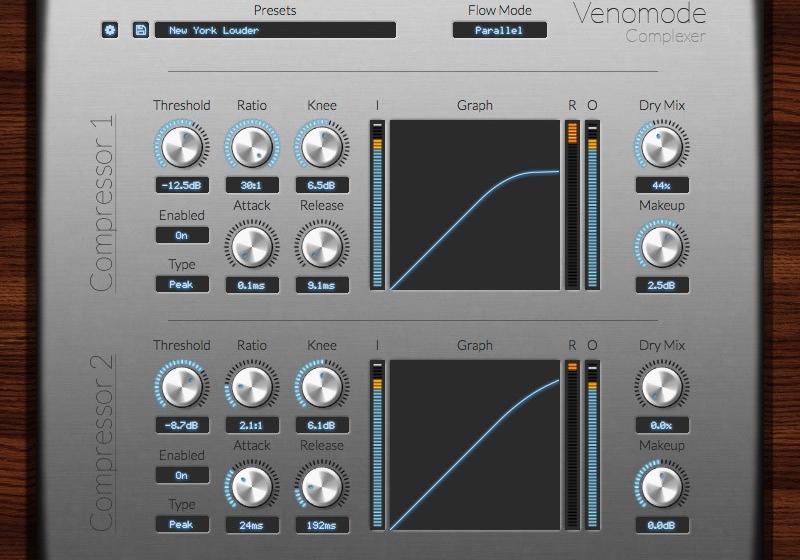Click Compressor 2 output level meter
800x560 pixels.
click(x=592, y=445)
